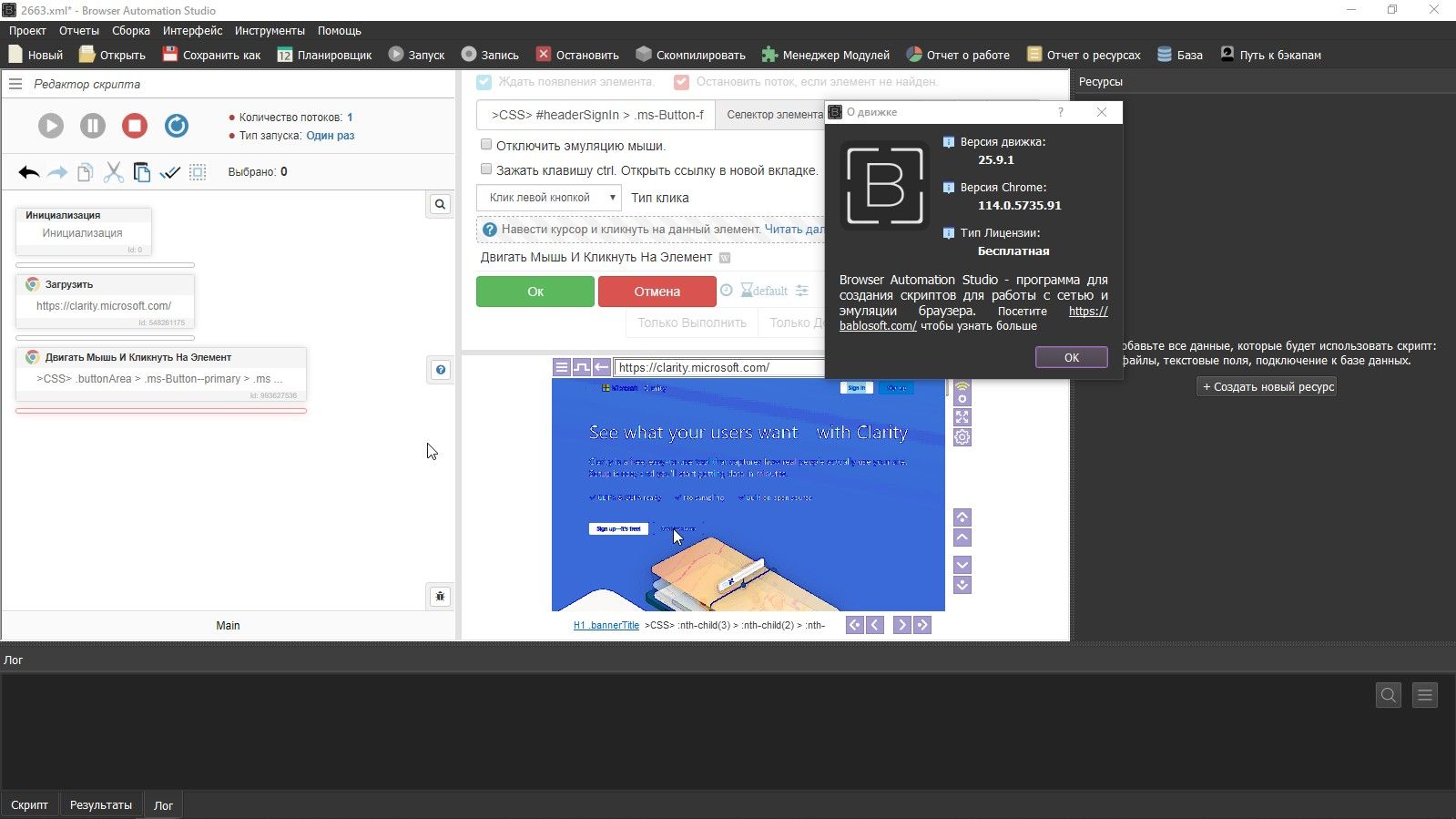Click the script play button
1456x819 pixels.
click(51, 126)
